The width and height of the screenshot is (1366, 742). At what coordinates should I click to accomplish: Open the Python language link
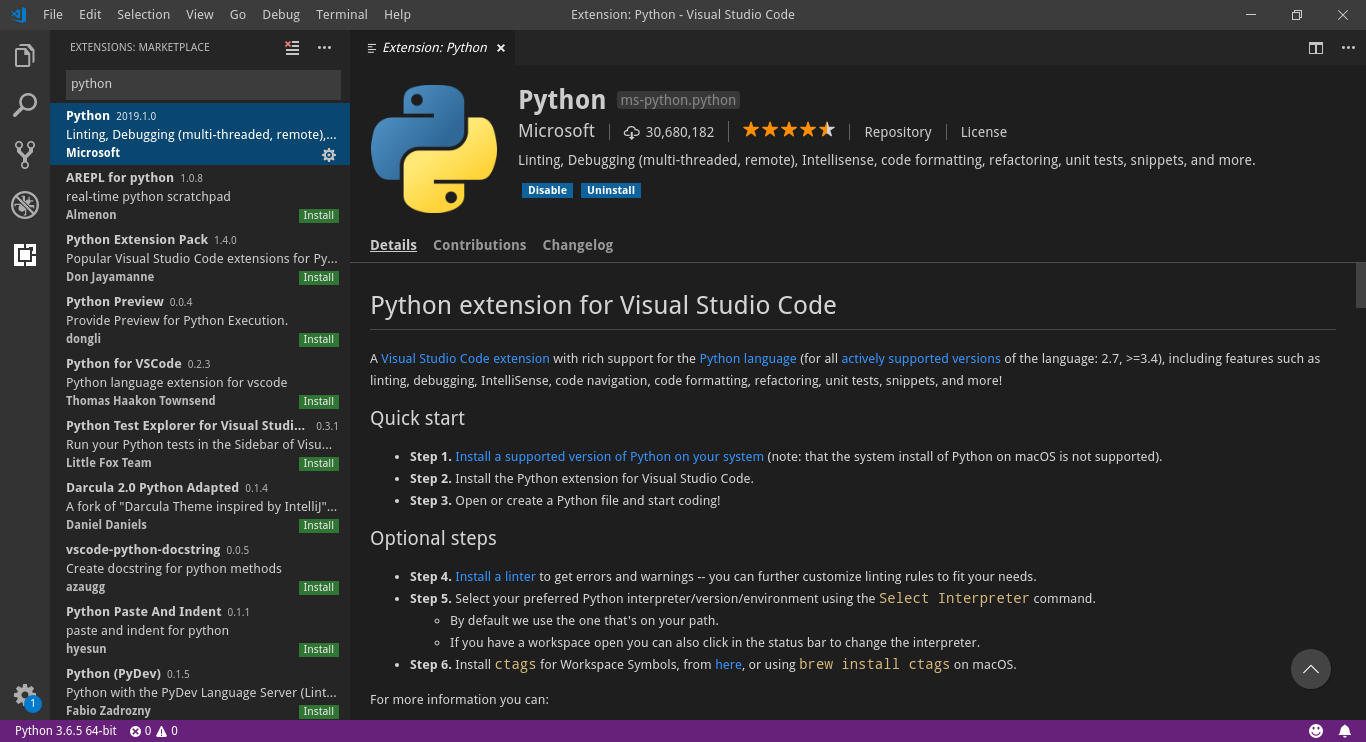pyautogui.click(x=748, y=358)
